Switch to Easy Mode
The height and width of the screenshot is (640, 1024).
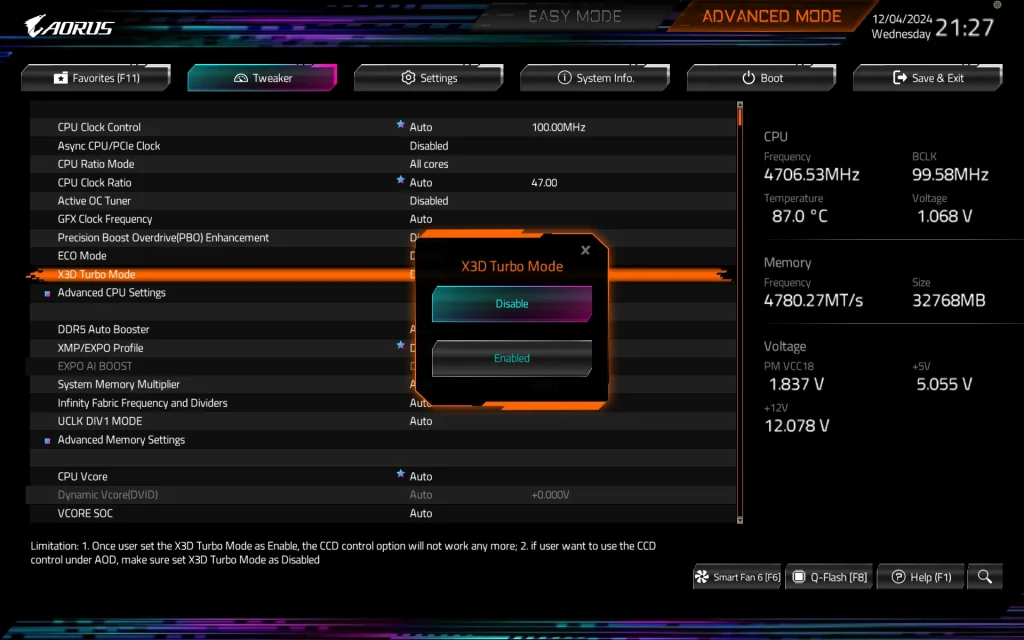click(x=575, y=16)
